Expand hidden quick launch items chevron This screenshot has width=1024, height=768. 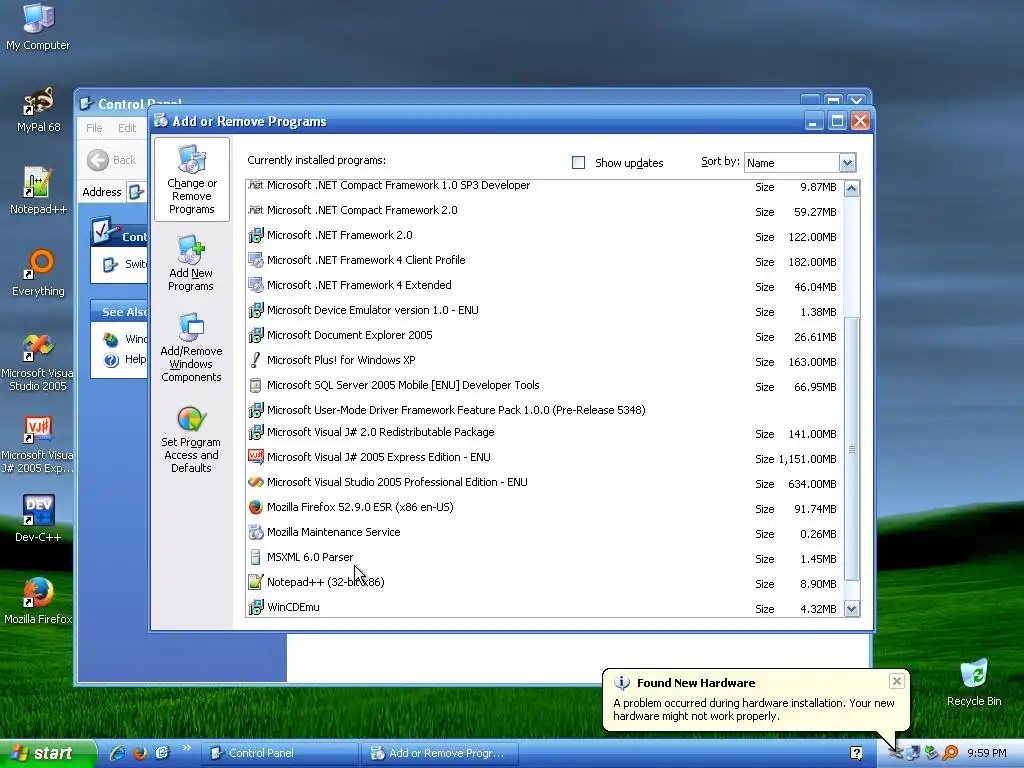pos(187,748)
